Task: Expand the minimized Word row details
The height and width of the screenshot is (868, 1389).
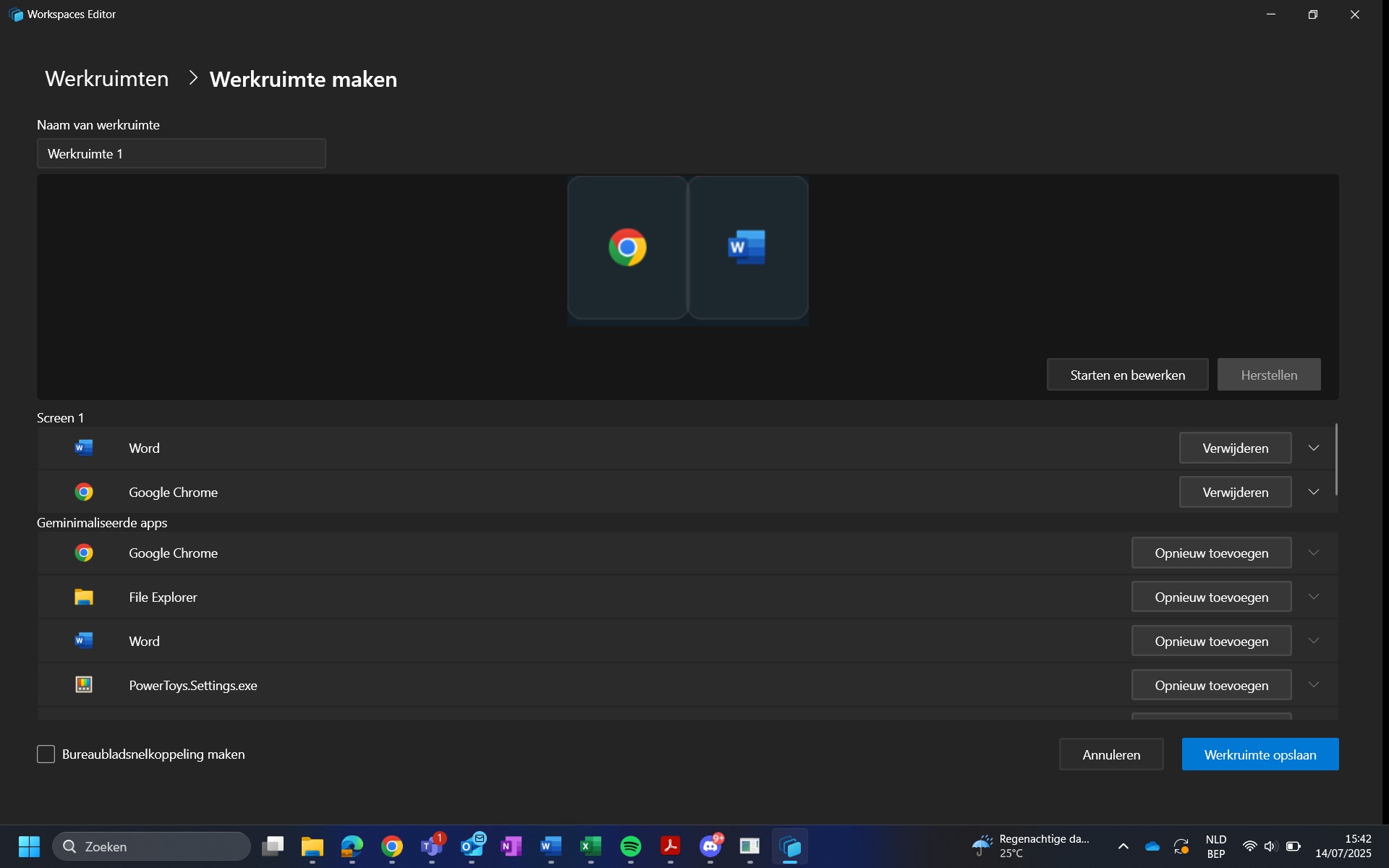Action: [1314, 641]
